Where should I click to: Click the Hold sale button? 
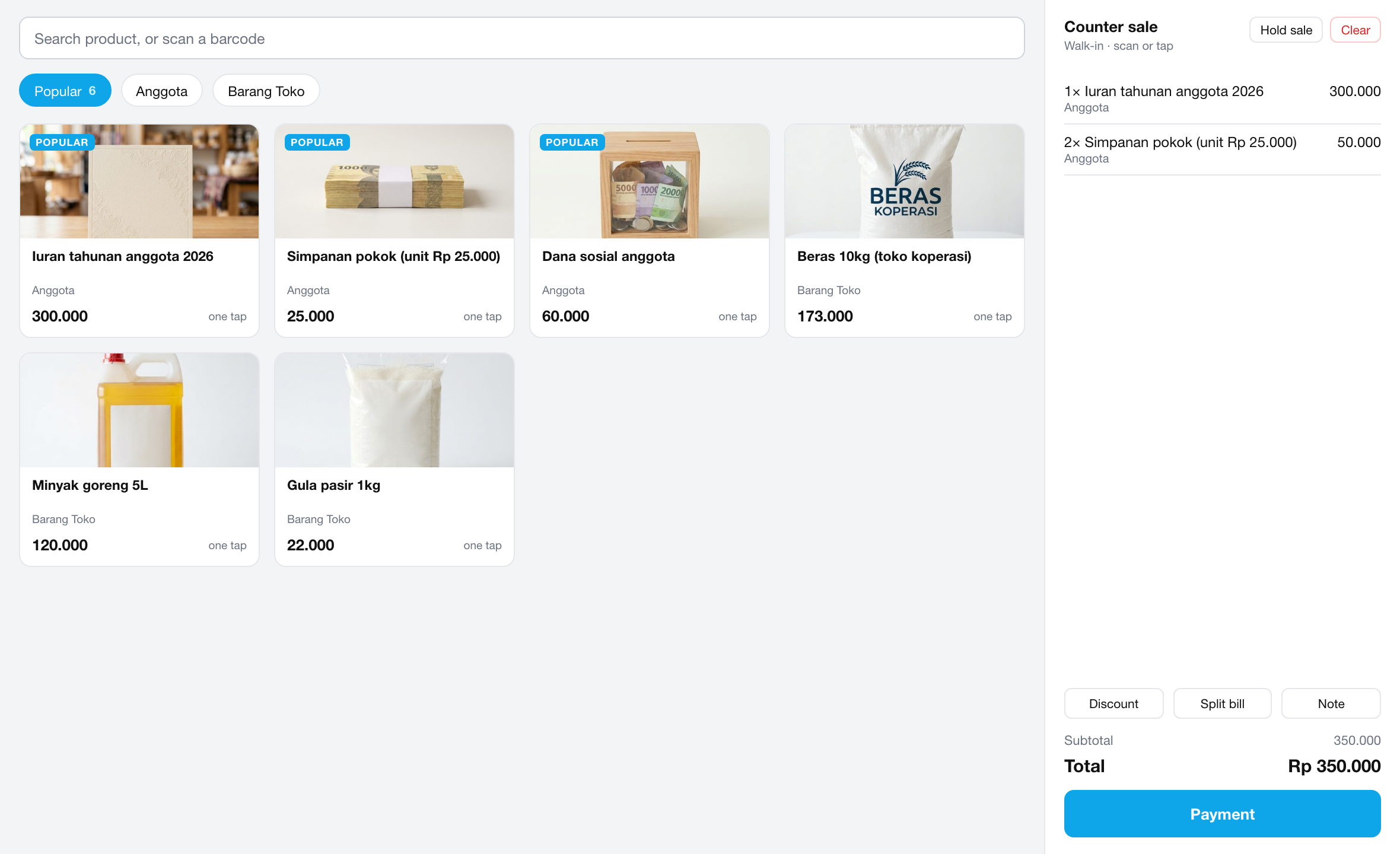click(x=1286, y=30)
